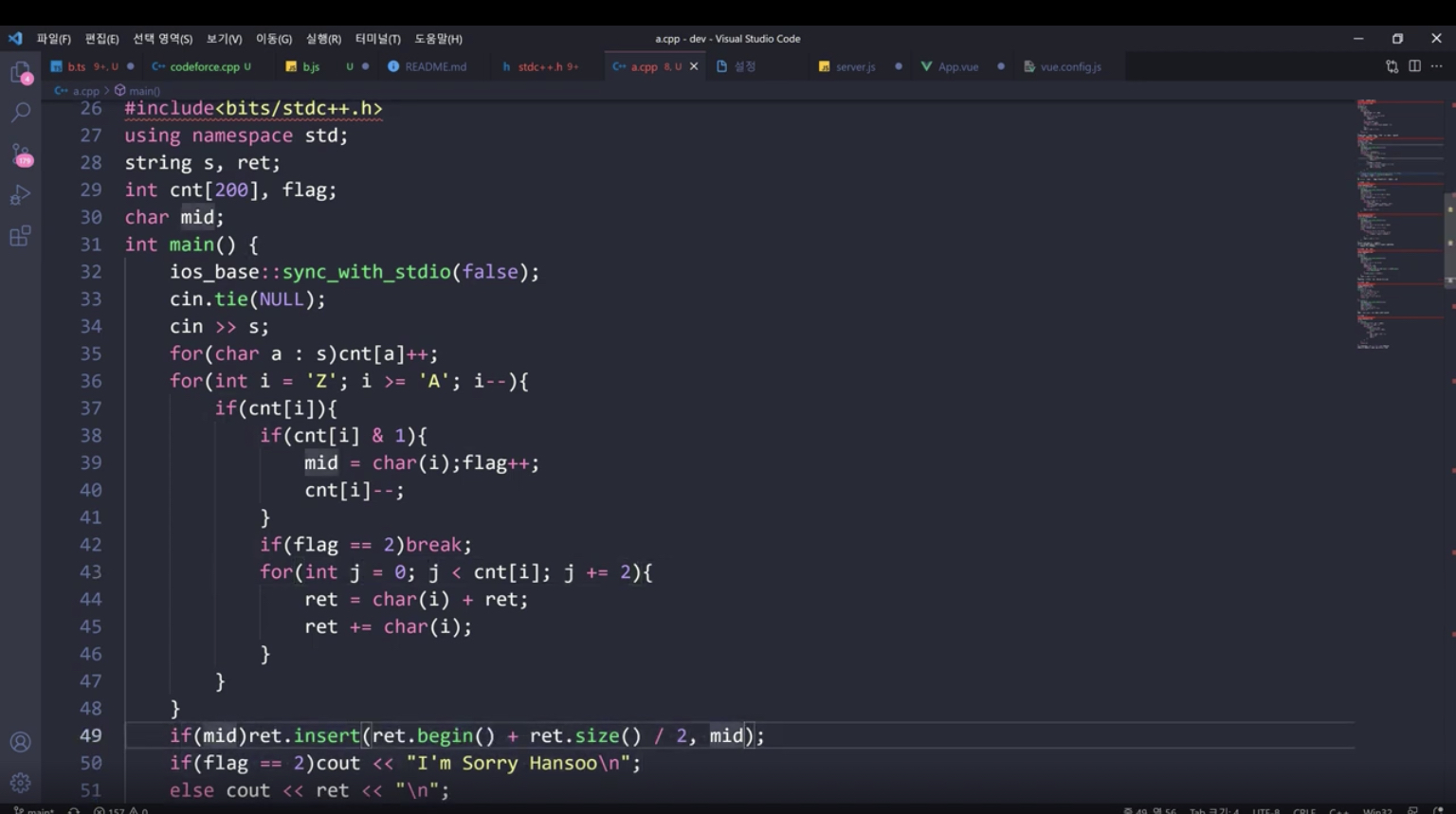The width and height of the screenshot is (1456, 814).
Task: Switch to the b.ts tab
Action: (92, 66)
